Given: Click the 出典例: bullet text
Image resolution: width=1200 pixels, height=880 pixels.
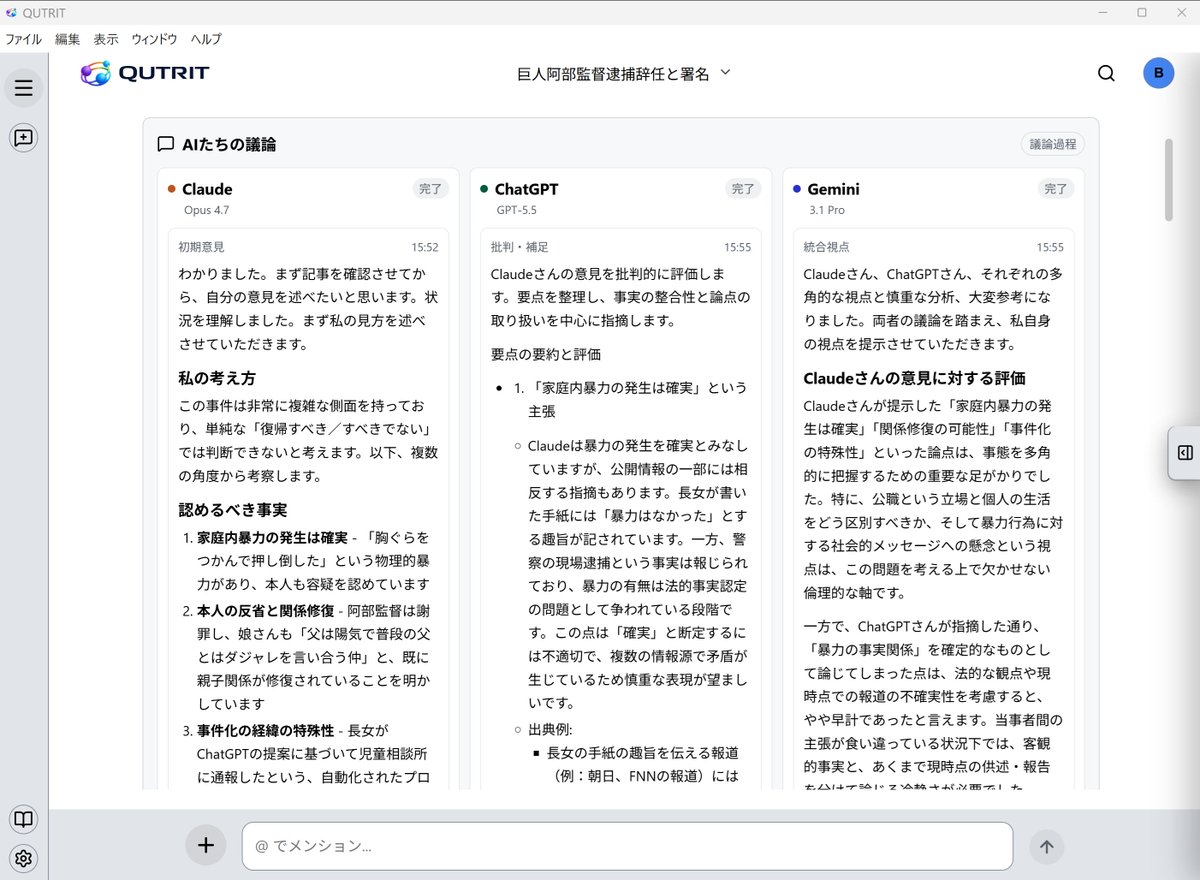Looking at the screenshot, I should [550, 729].
